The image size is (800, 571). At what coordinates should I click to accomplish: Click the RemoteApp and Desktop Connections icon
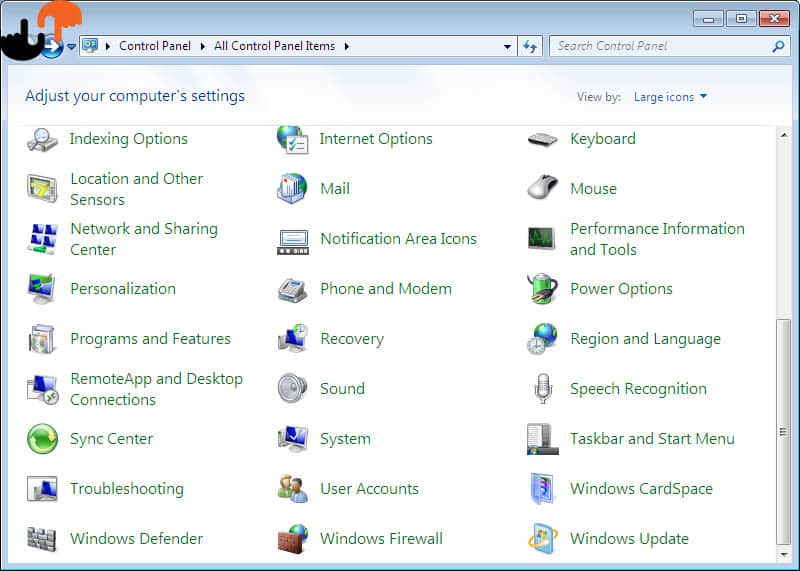[43, 389]
